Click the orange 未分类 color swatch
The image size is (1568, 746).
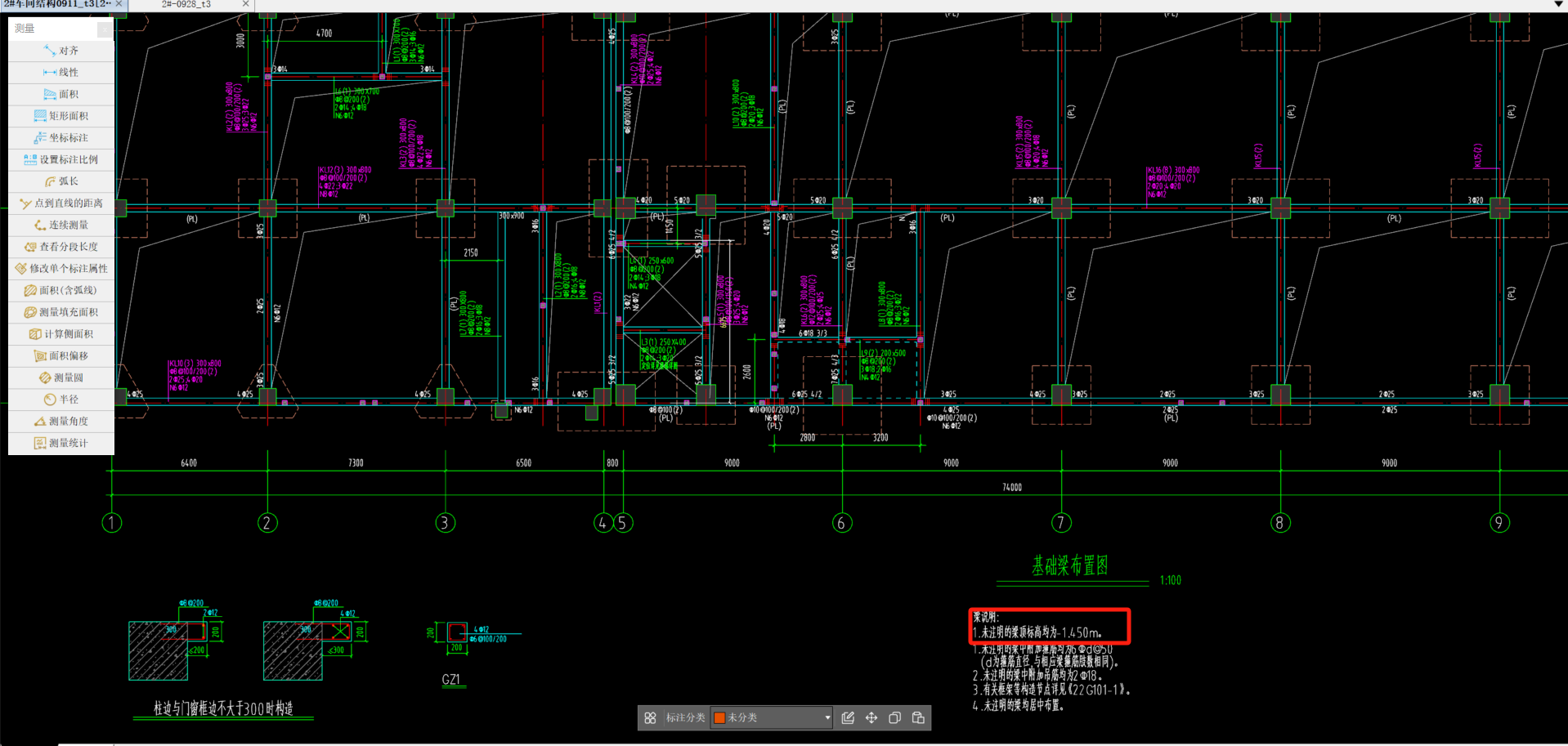[x=719, y=717]
